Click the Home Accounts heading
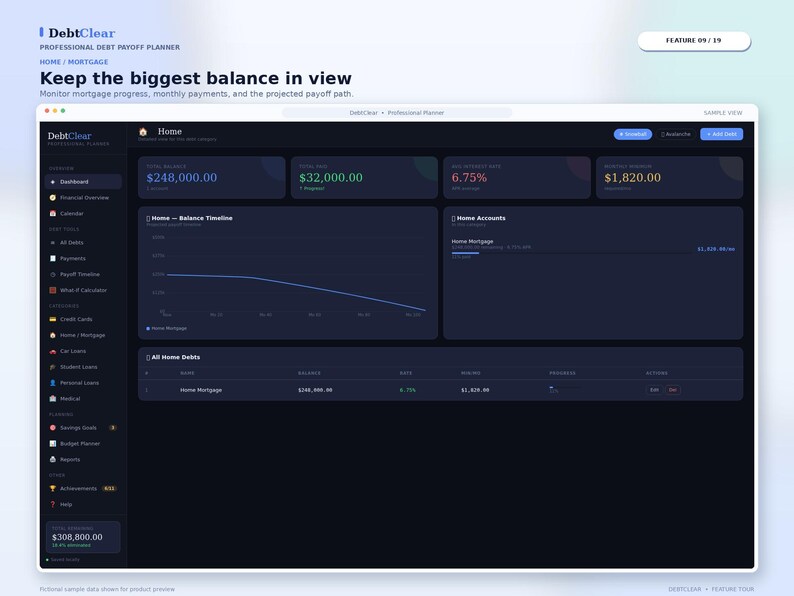Image resolution: width=794 pixels, height=596 pixels. click(x=479, y=218)
